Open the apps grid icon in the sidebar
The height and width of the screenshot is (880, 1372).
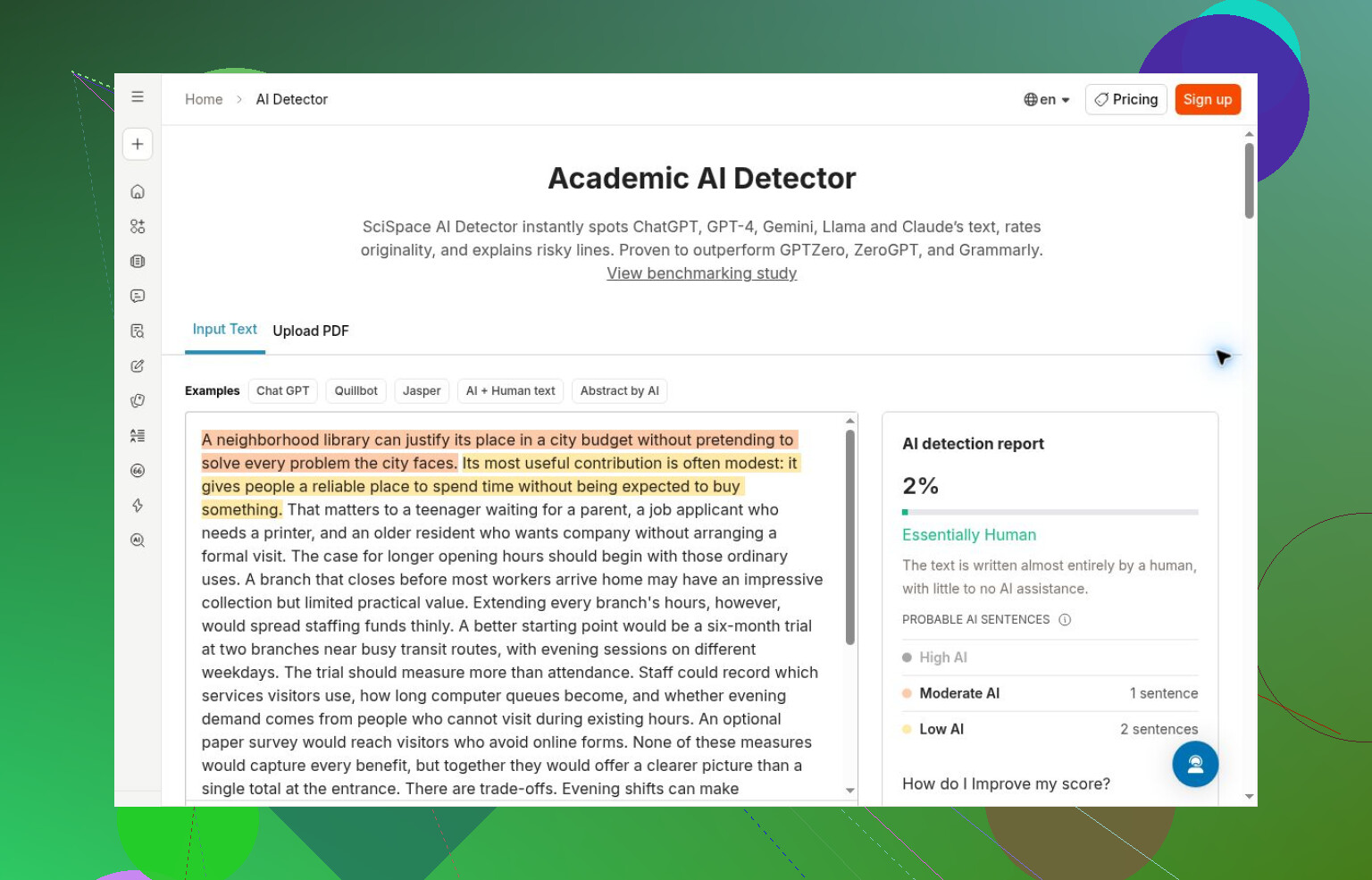(138, 226)
